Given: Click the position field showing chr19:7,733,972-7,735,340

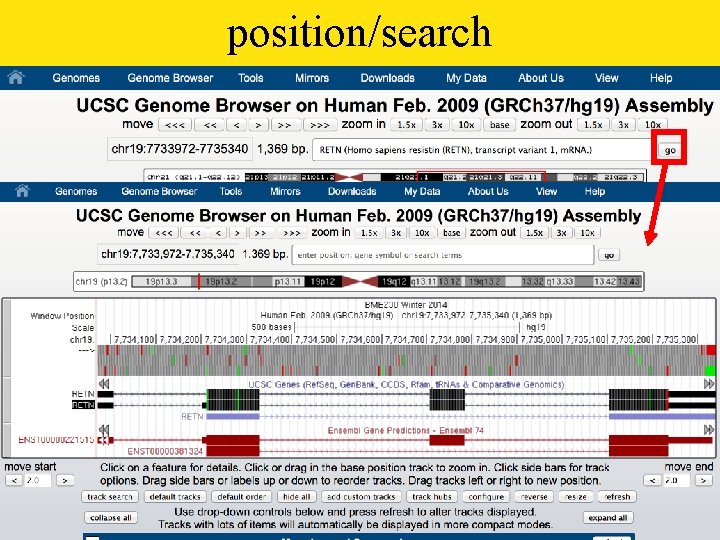Looking at the screenshot, I should pos(168,254).
